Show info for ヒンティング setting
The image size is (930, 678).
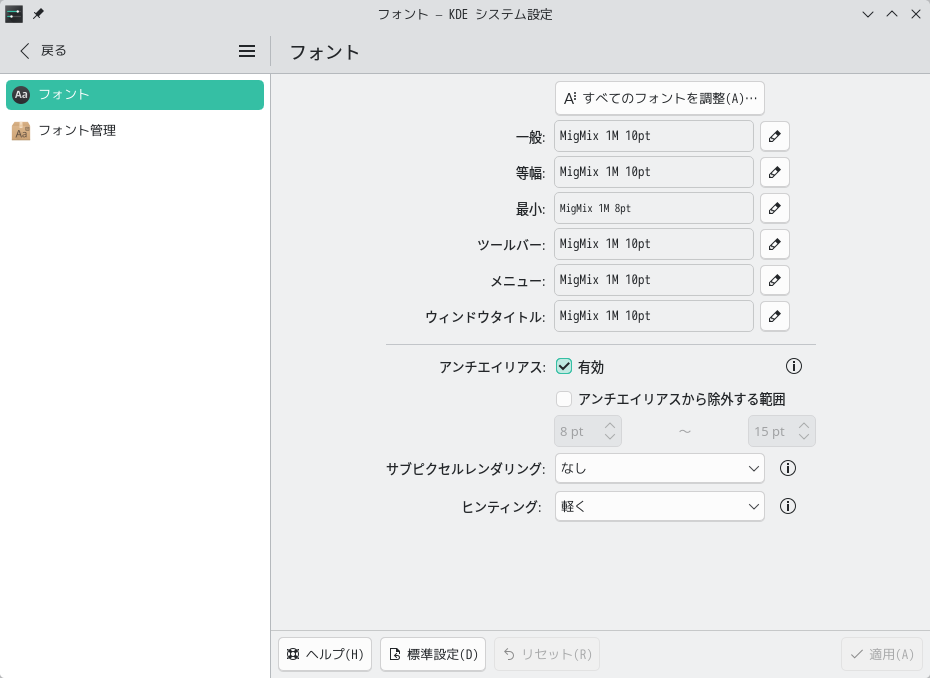tap(788, 506)
